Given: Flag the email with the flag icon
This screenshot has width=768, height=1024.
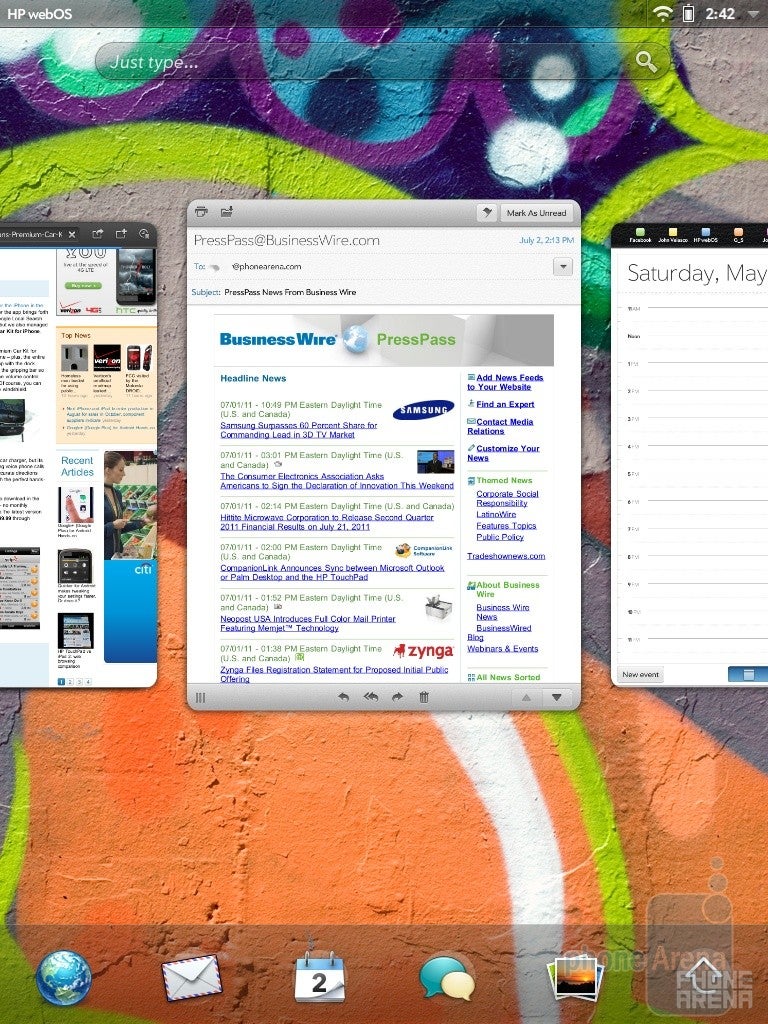Looking at the screenshot, I should click(487, 212).
